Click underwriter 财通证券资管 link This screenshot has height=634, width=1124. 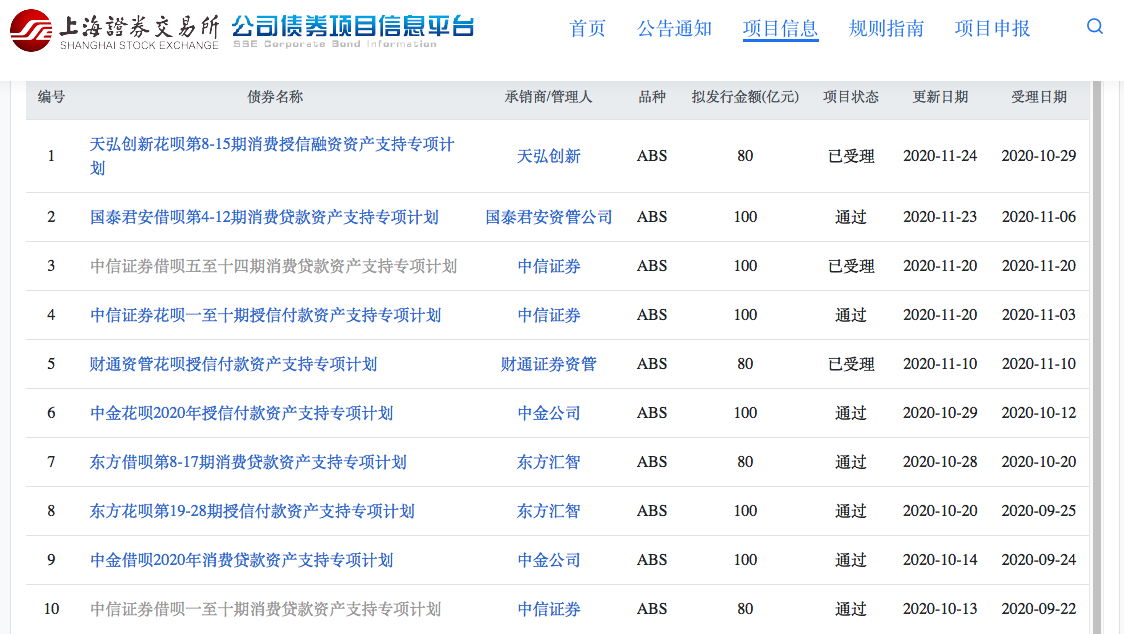point(549,364)
